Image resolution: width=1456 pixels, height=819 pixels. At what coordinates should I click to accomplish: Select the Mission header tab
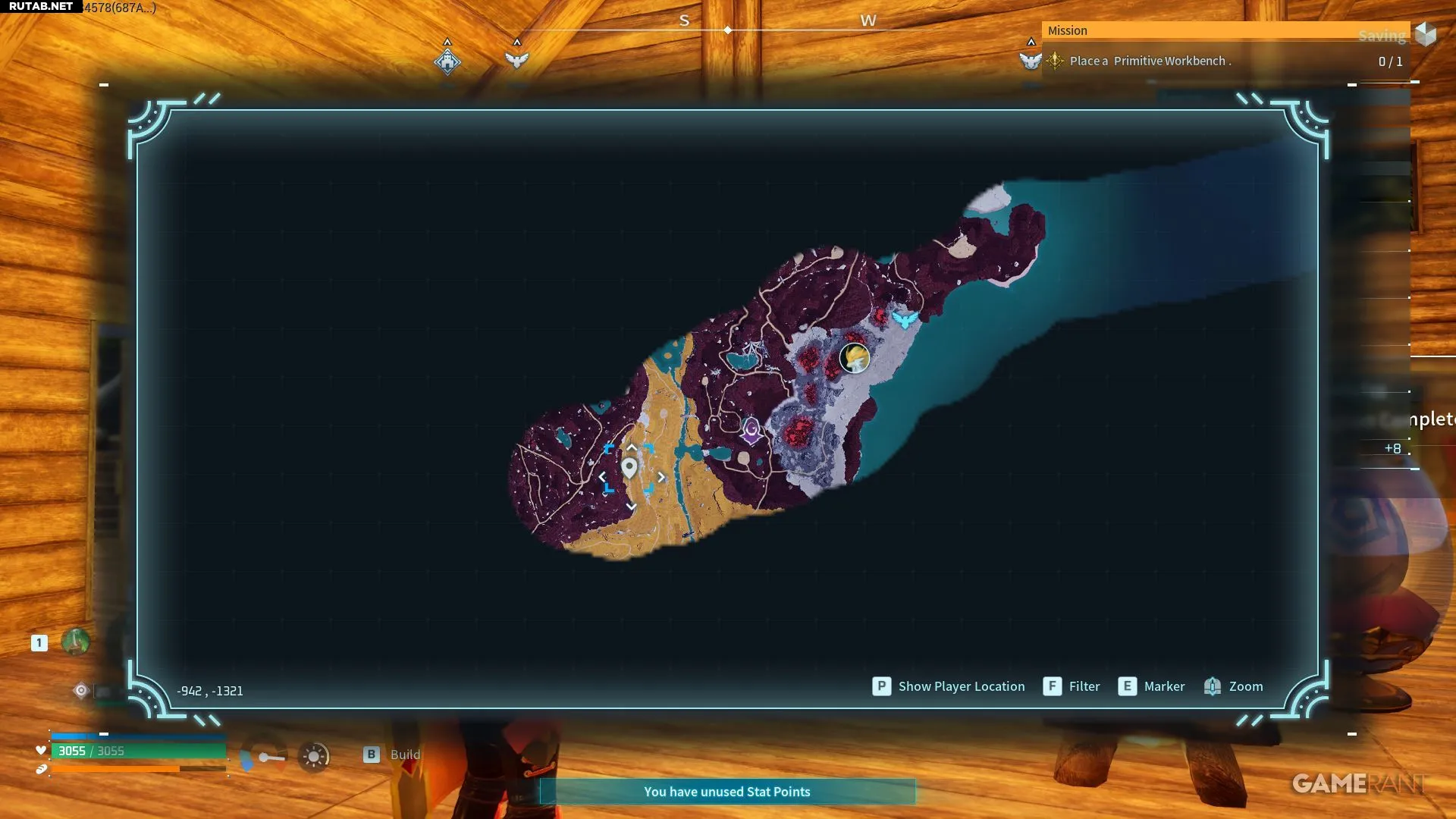click(x=1068, y=30)
